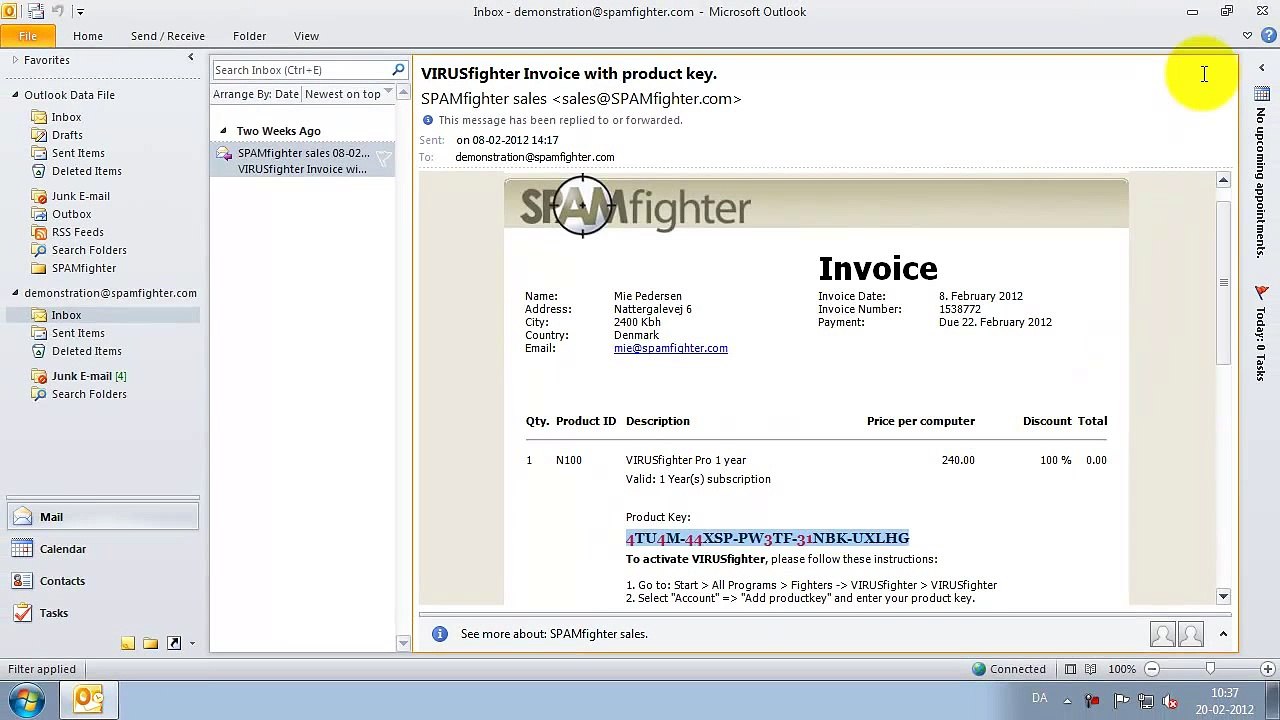Expand the People Pane with the caret
This screenshot has height=720, width=1280.
pyautogui.click(x=1223, y=634)
